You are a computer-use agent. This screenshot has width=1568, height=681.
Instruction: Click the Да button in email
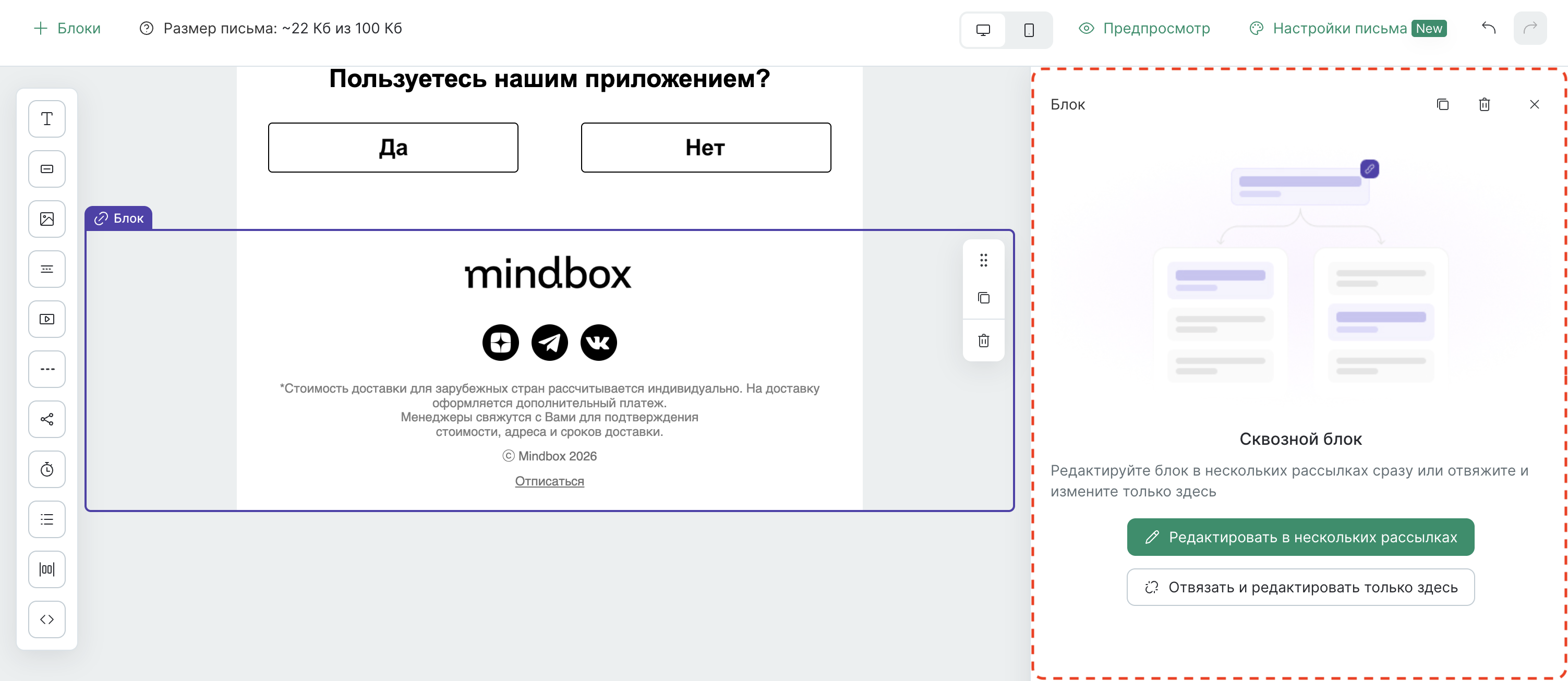[x=393, y=148]
